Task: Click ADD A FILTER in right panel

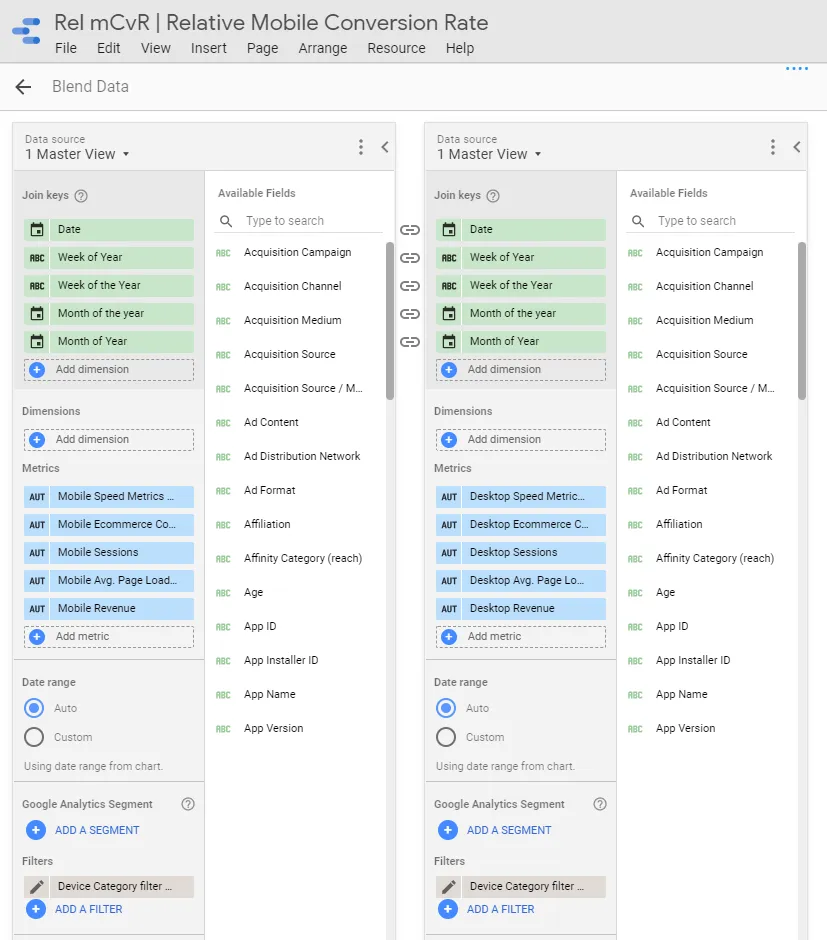Action: [x=499, y=909]
